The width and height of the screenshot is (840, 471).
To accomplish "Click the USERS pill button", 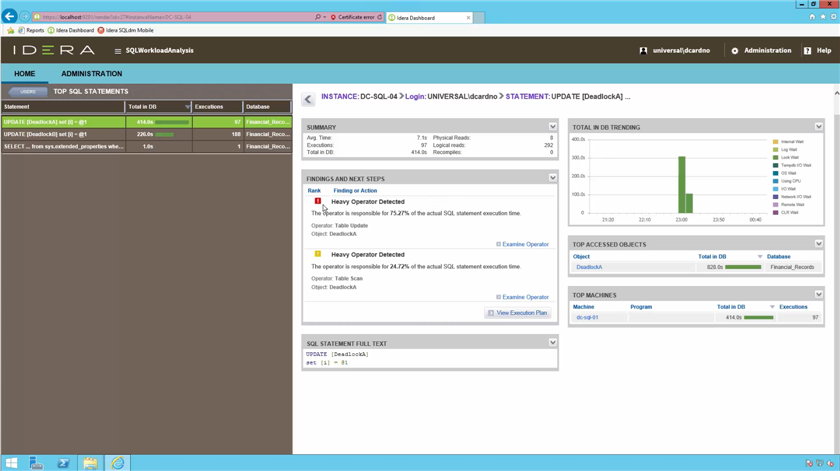I will pos(28,92).
